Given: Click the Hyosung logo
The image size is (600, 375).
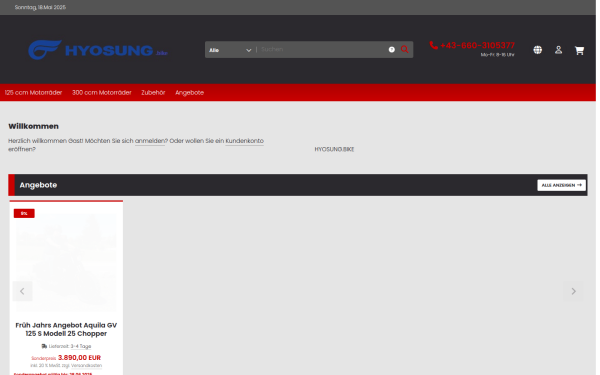Looking at the screenshot, I should [x=98, y=50].
